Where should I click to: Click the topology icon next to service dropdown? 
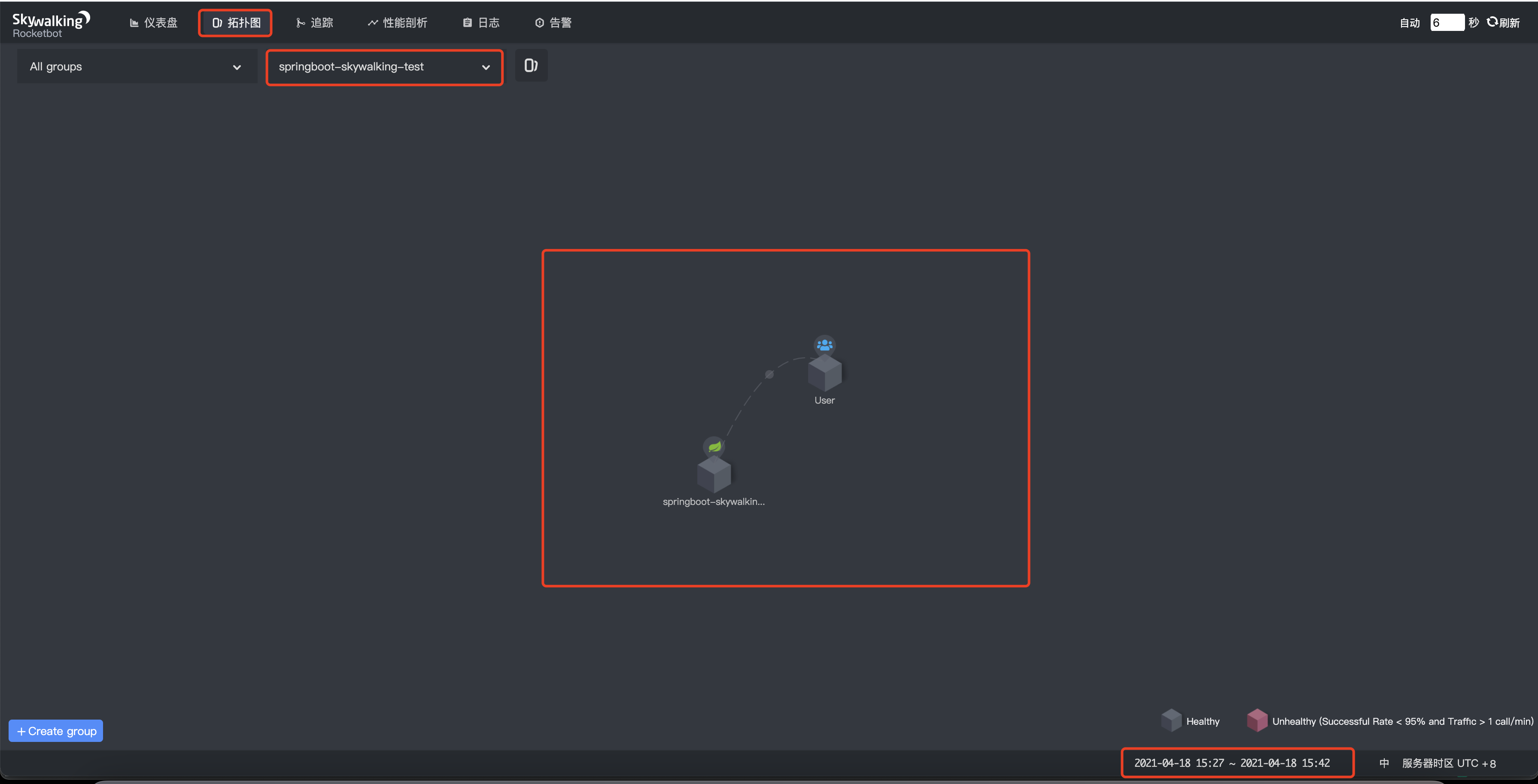(531, 66)
